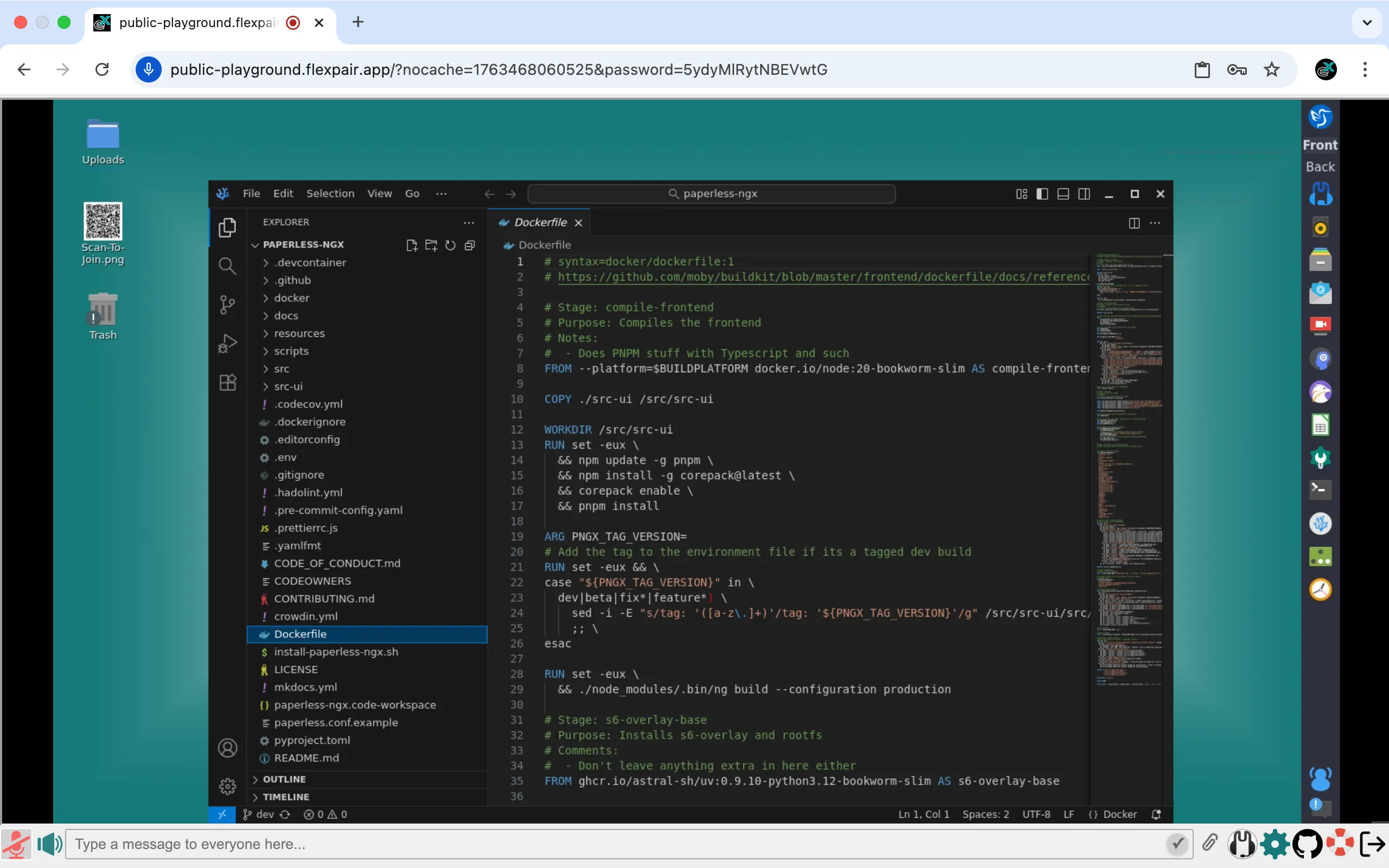Open the buildkit GitHub link on line 2

(x=823, y=277)
